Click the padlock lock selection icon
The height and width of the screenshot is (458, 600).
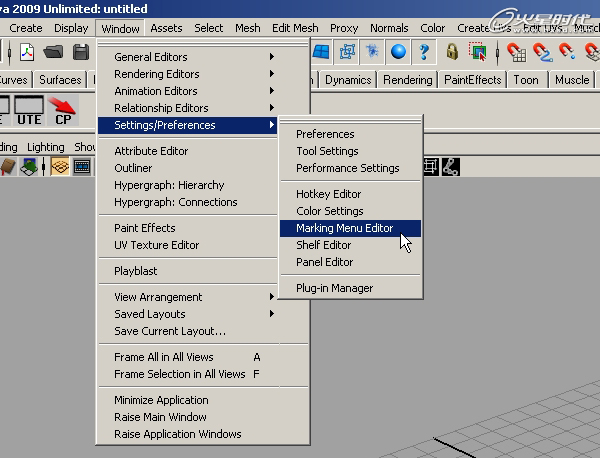click(x=453, y=51)
